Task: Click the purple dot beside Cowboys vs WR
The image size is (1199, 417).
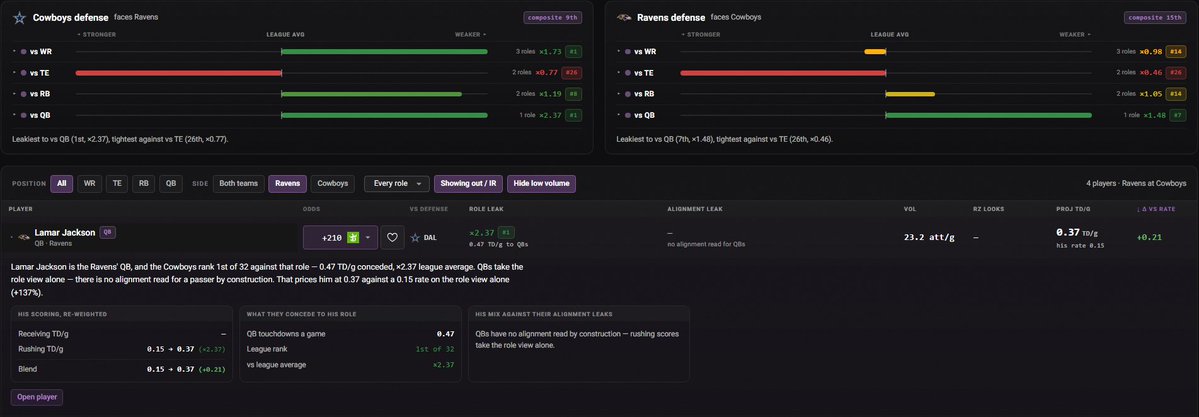Action: pyautogui.click(x=24, y=51)
